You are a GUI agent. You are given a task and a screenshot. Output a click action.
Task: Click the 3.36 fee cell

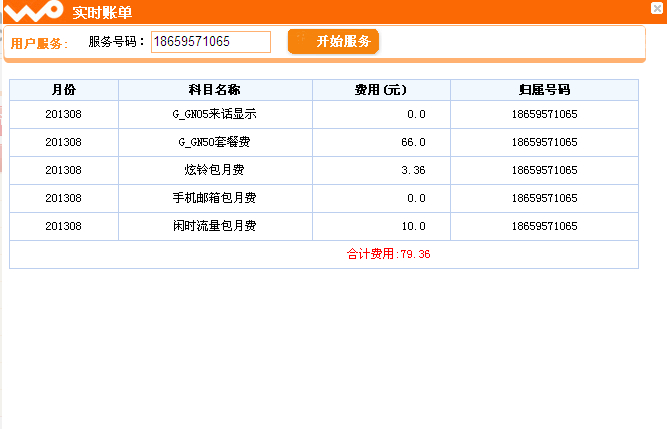click(x=381, y=170)
